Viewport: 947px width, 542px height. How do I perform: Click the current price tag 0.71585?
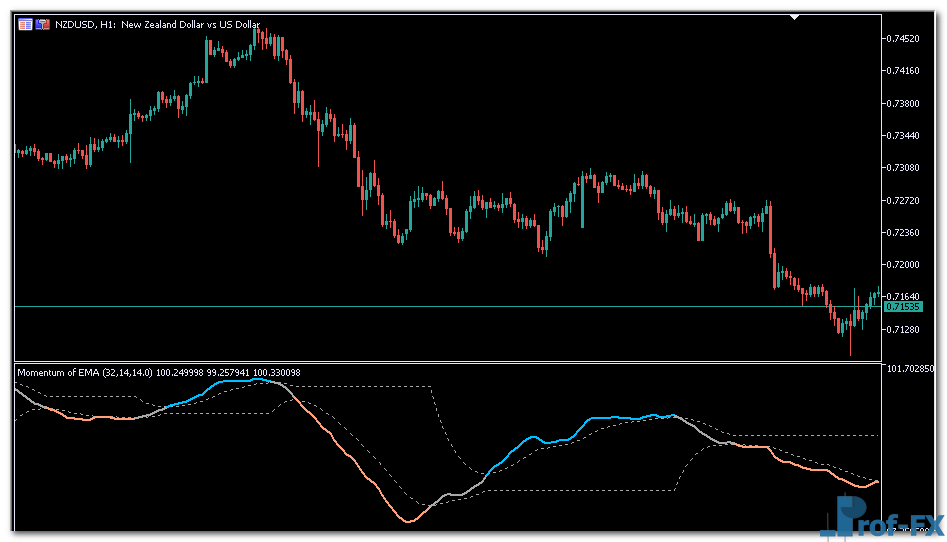pos(900,306)
